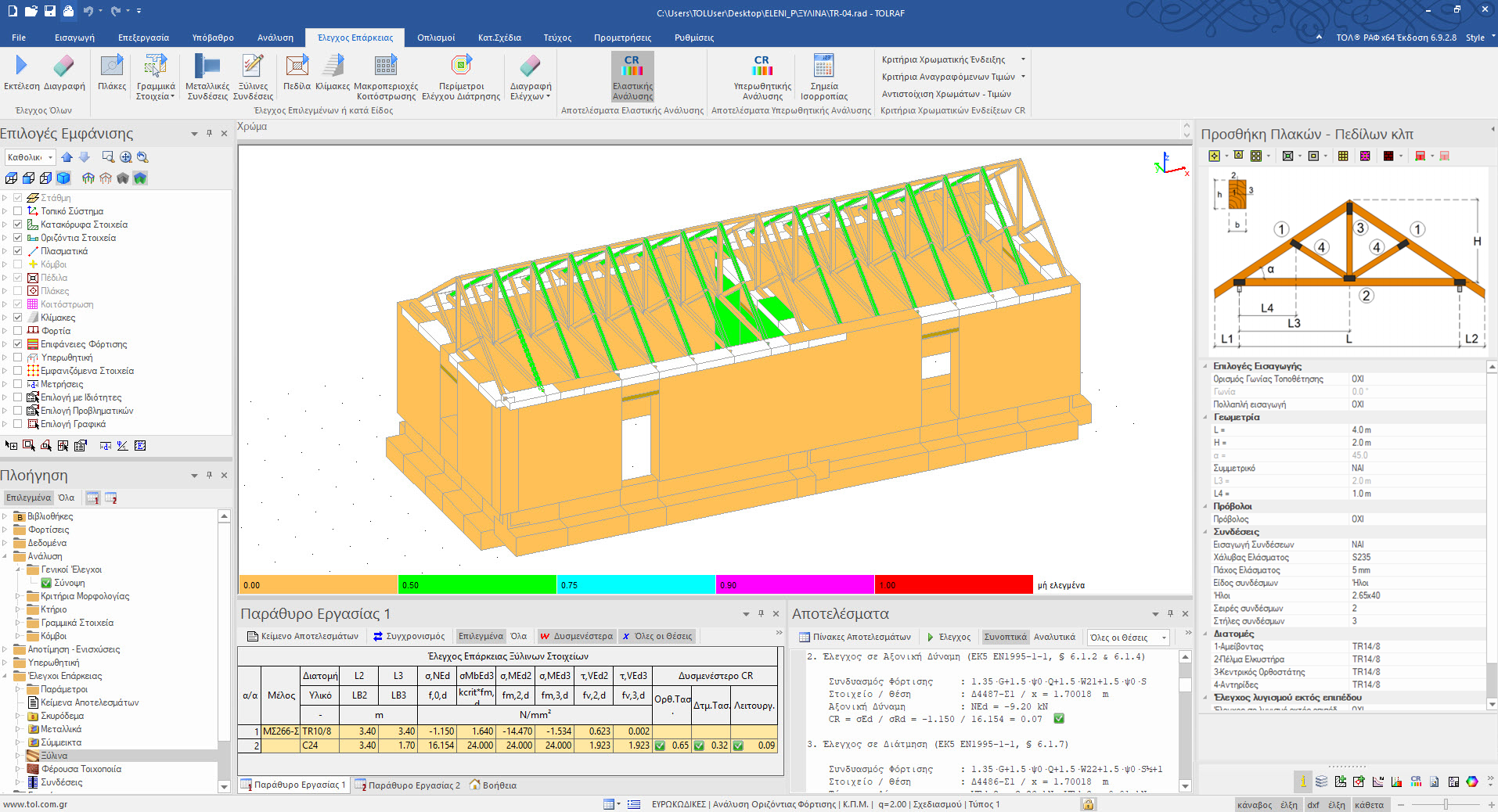This screenshot has width=1498, height=812.
Task: Open the Οπλισμοί ribbon tab
Action: click(x=436, y=38)
